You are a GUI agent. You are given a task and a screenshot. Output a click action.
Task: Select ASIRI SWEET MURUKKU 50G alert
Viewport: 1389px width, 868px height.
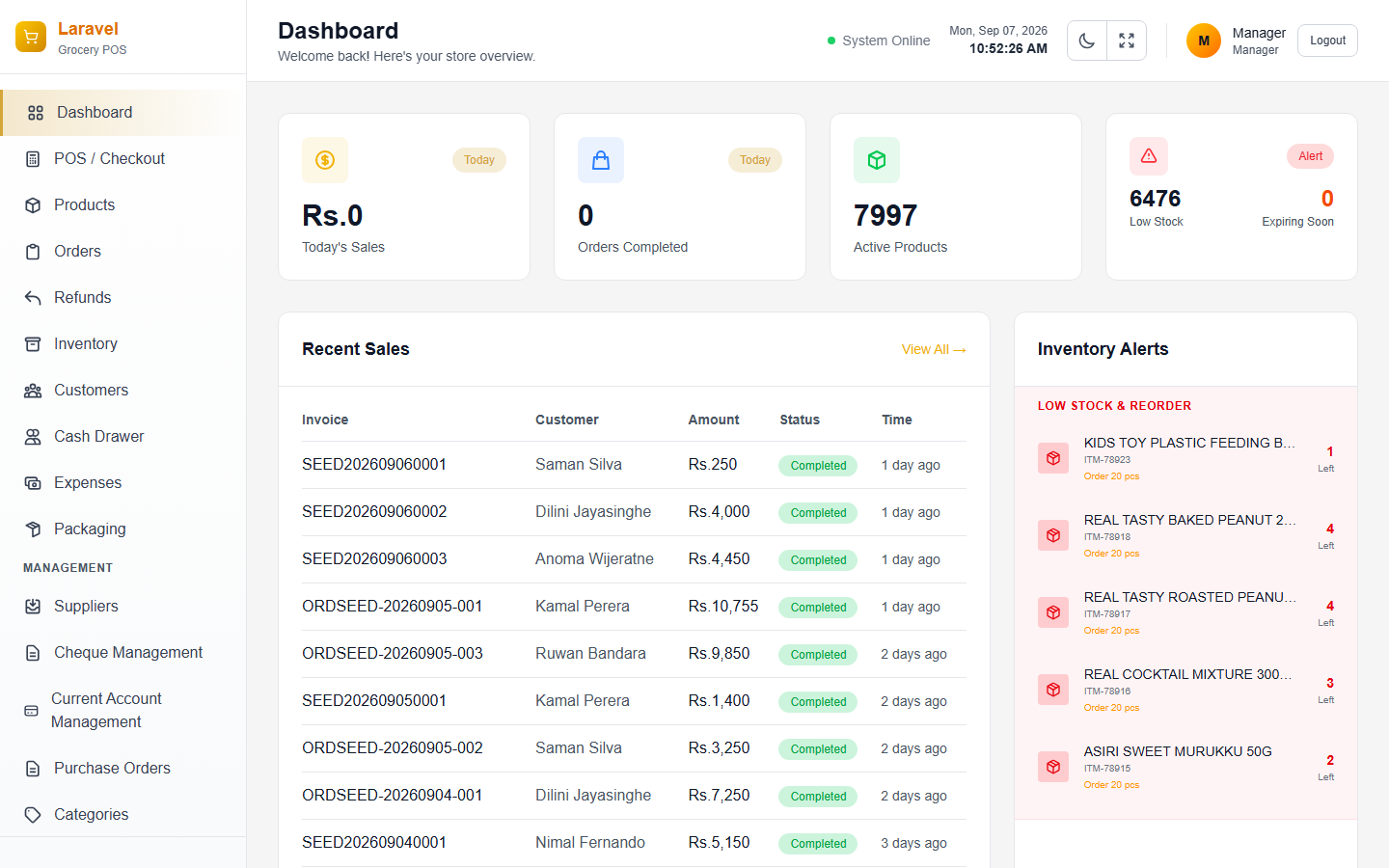pos(1185,767)
